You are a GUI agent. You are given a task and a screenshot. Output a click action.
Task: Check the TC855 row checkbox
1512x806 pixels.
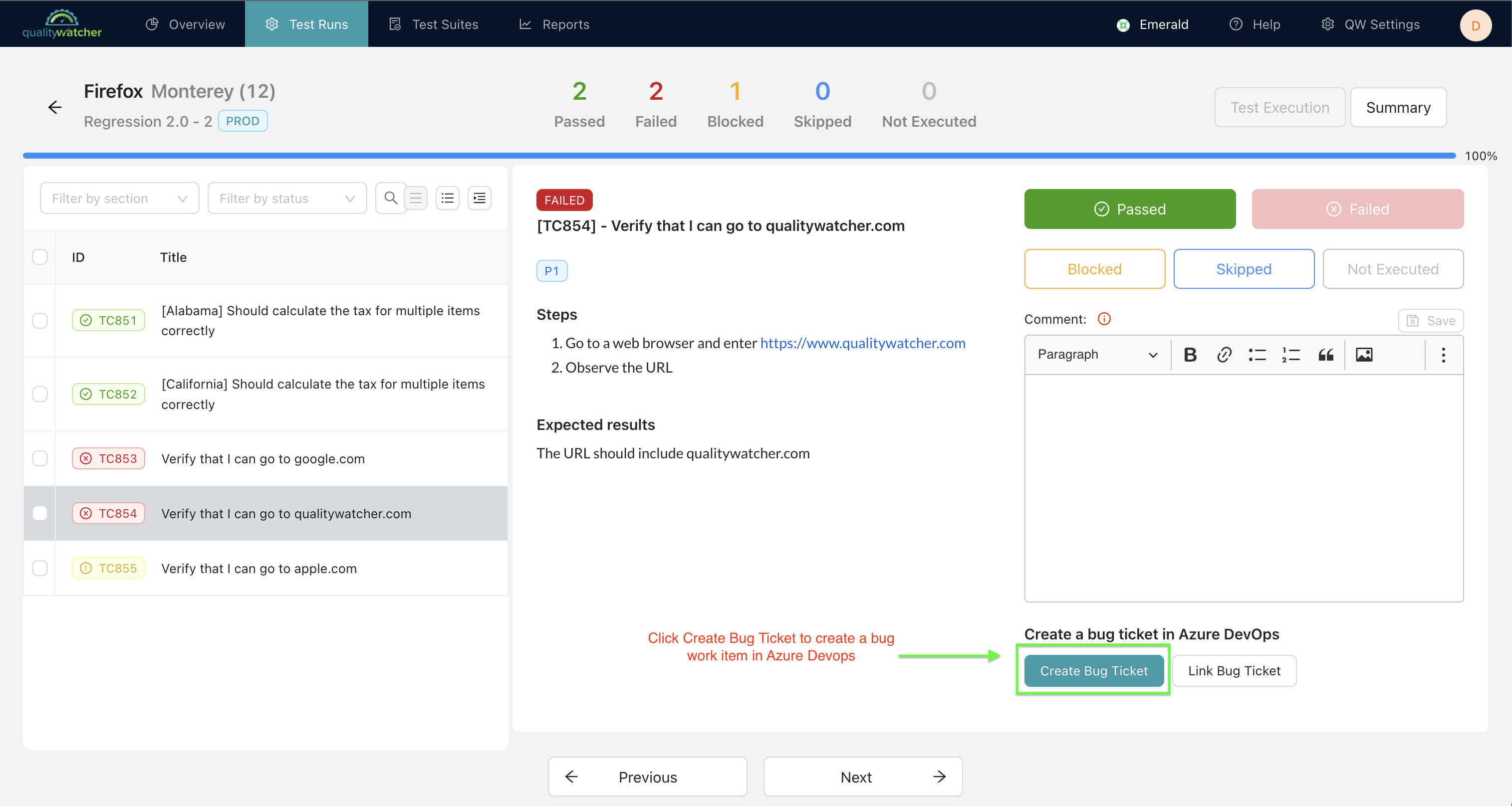click(x=40, y=569)
